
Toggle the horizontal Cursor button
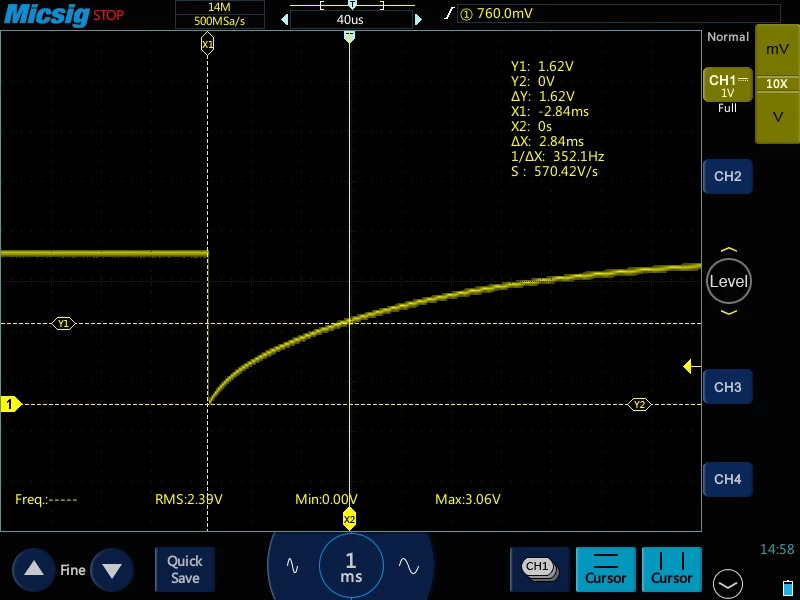click(606, 569)
